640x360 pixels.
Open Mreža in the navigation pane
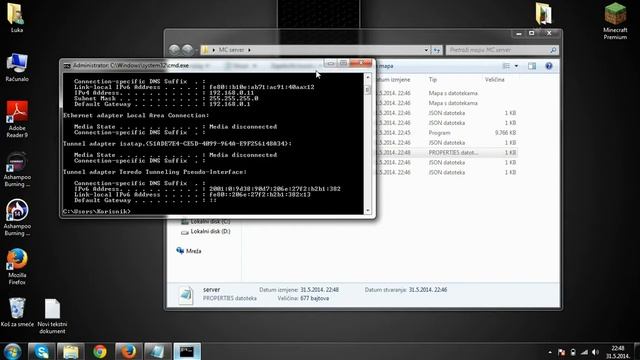tap(189, 251)
